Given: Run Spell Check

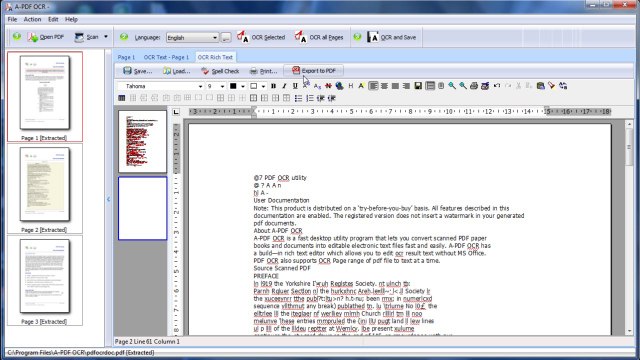Looking at the screenshot, I should (220, 71).
